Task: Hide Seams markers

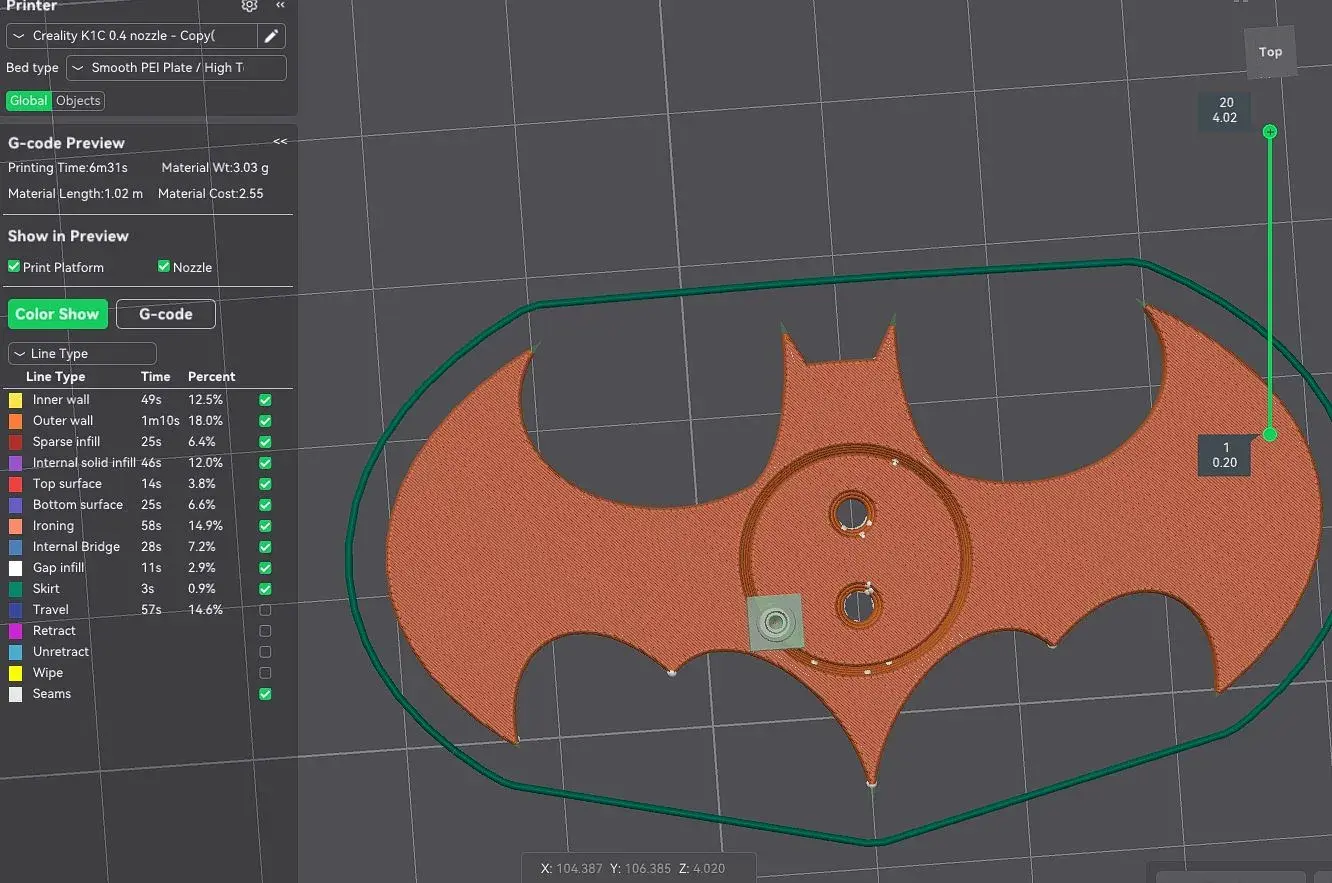Action: (265, 694)
